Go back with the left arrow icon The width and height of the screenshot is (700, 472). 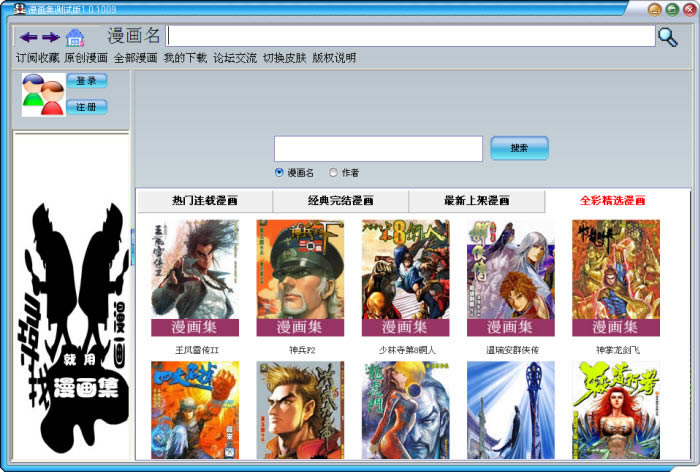pos(28,37)
